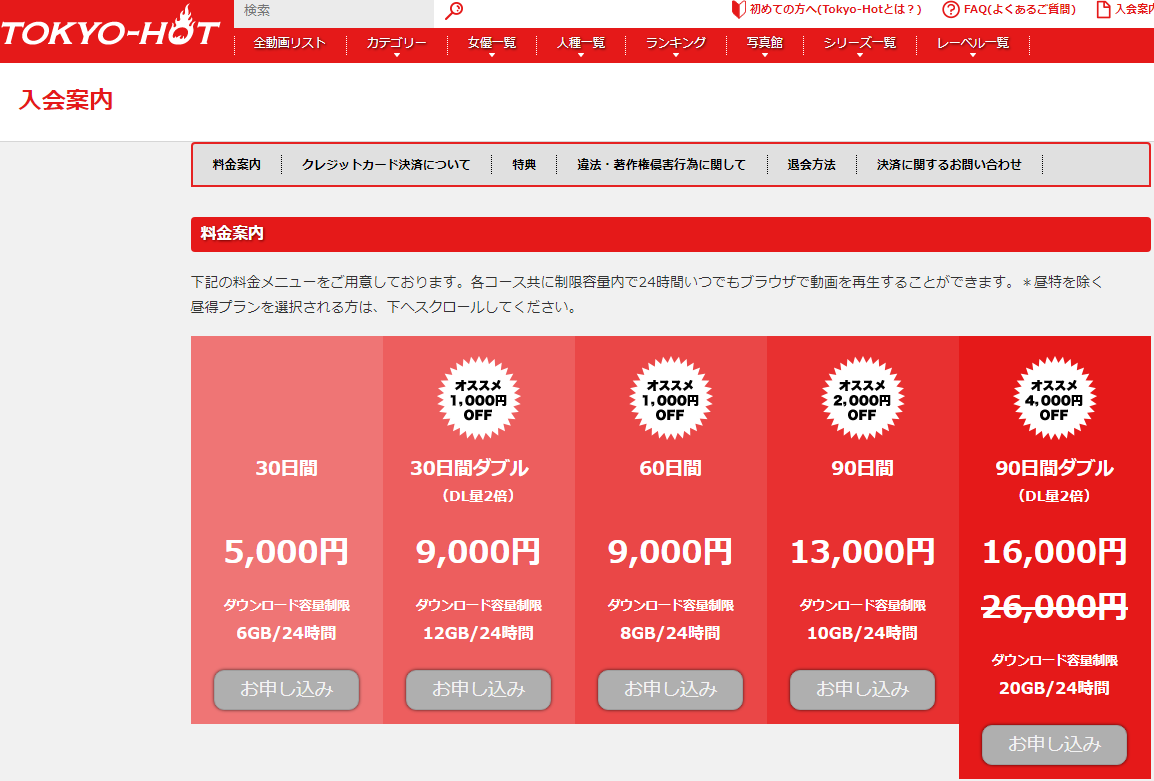1154x781 pixels.
Task: Expand the カテゴリー dropdown menu
Action: tap(395, 44)
